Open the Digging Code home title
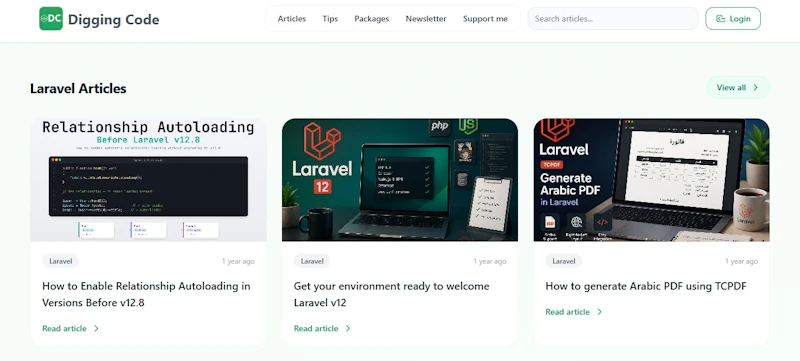Viewport: 800px width, 361px height. [x=113, y=19]
